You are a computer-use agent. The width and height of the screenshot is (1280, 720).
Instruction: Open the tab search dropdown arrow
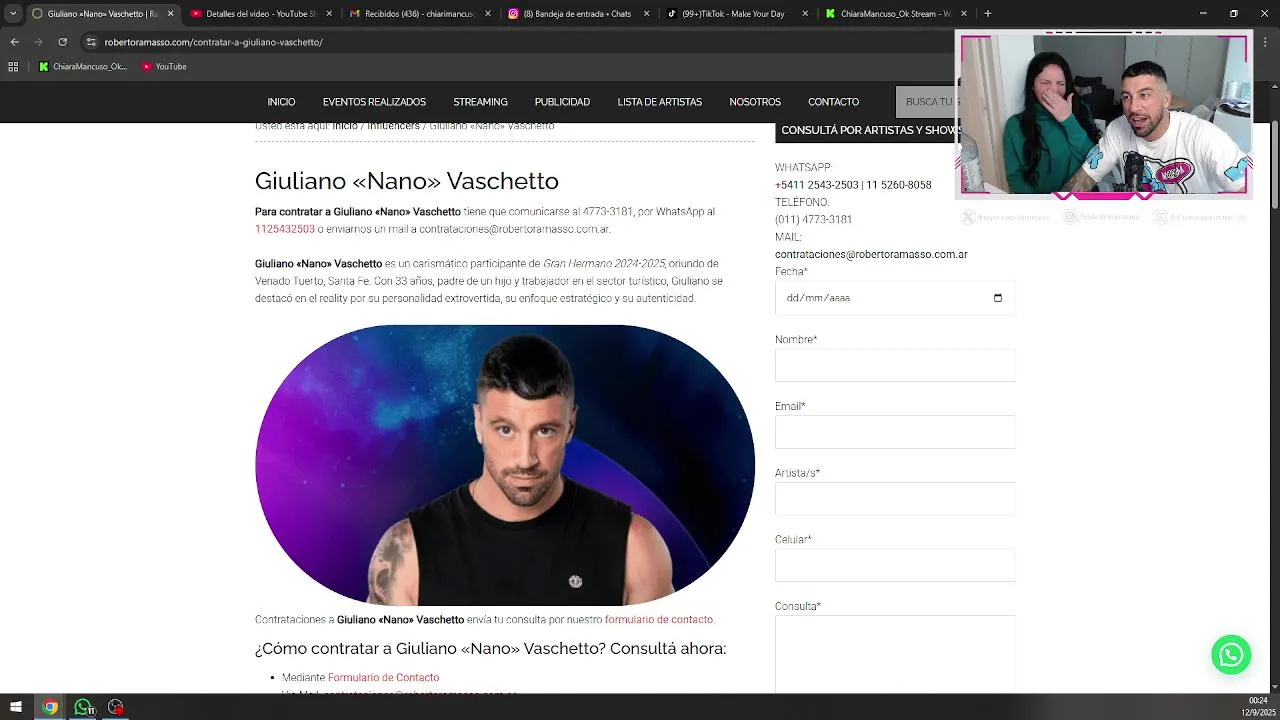coord(13,14)
